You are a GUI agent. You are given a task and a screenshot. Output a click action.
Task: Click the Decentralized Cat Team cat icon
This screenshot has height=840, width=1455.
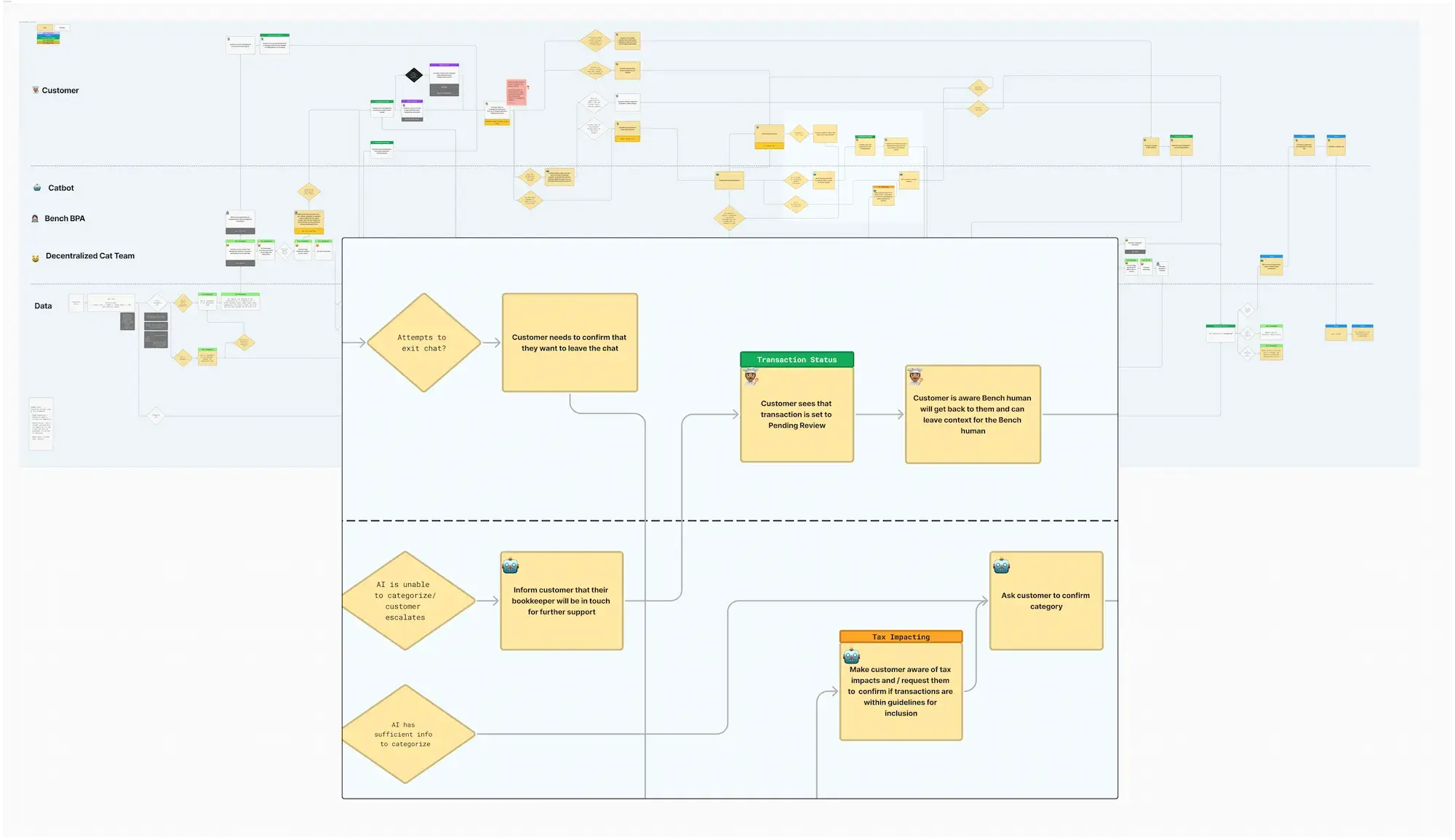coord(35,257)
